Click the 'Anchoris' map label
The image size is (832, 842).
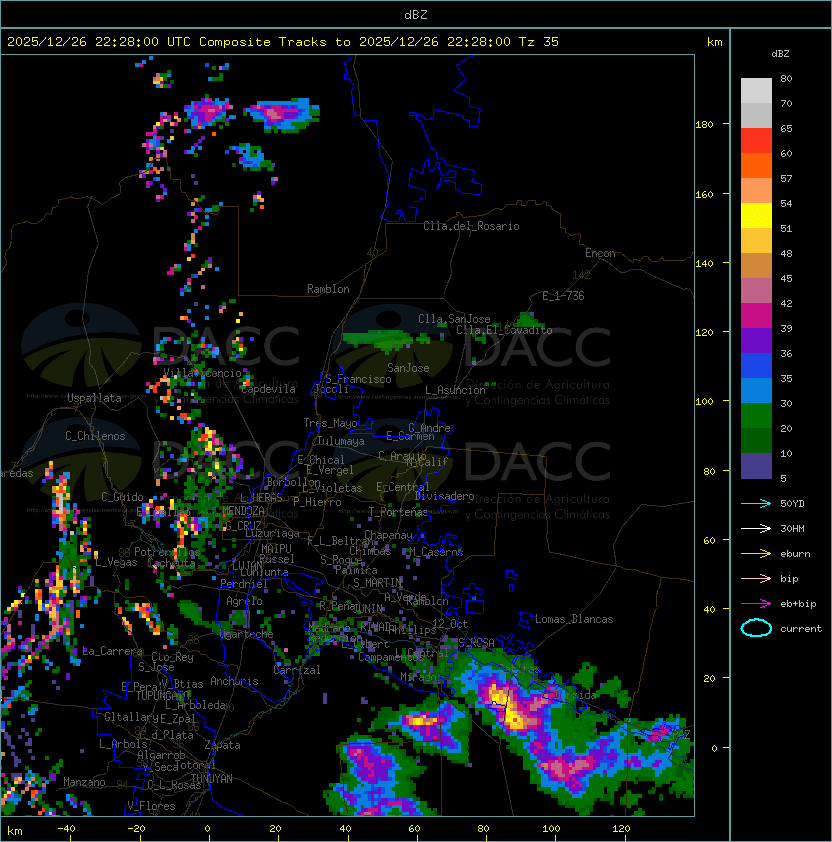pos(234,681)
